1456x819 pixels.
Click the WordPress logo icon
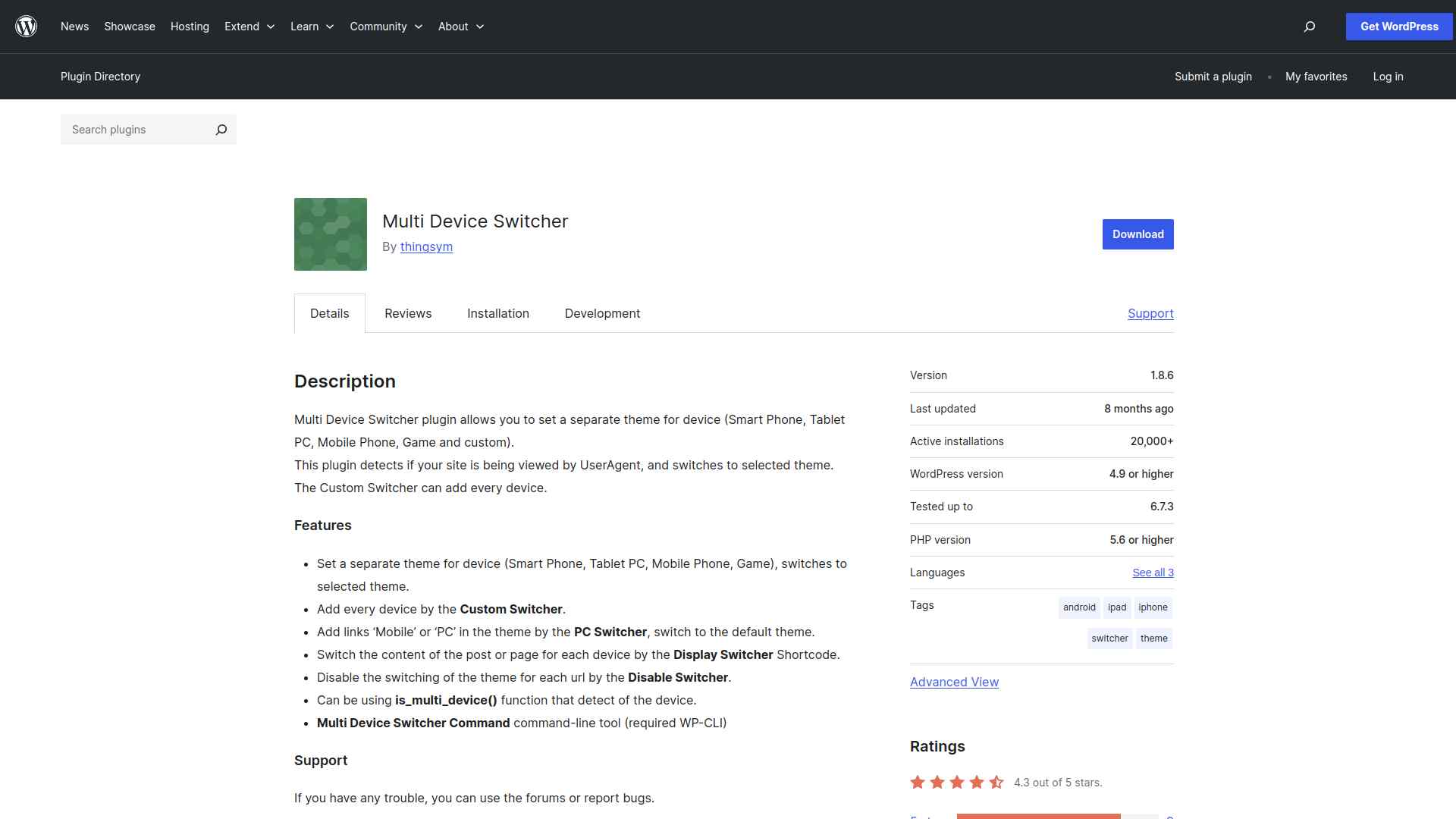click(27, 27)
